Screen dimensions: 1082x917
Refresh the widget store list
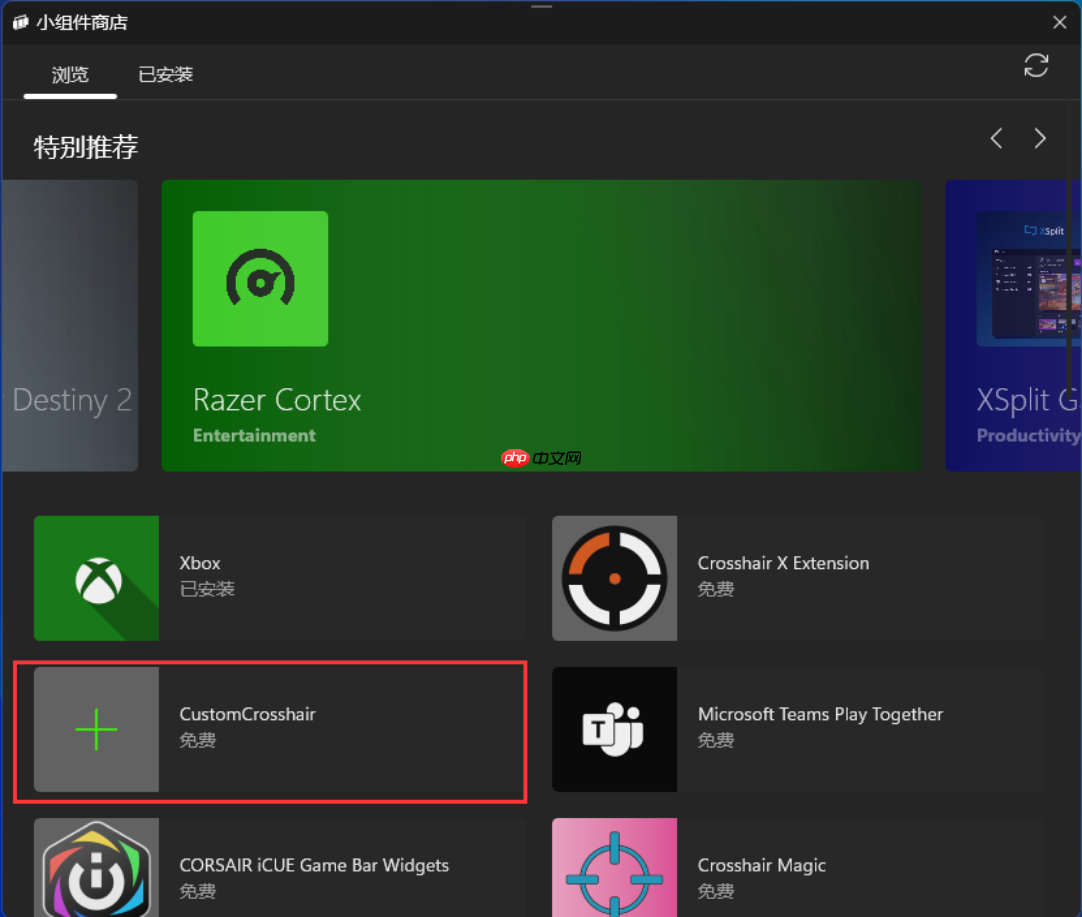pos(1036,66)
